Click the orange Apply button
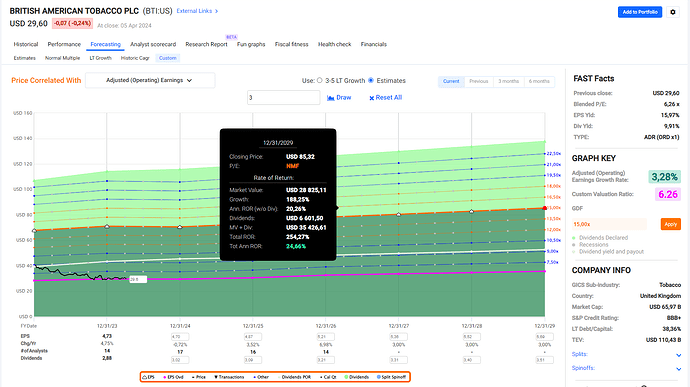 click(x=670, y=224)
